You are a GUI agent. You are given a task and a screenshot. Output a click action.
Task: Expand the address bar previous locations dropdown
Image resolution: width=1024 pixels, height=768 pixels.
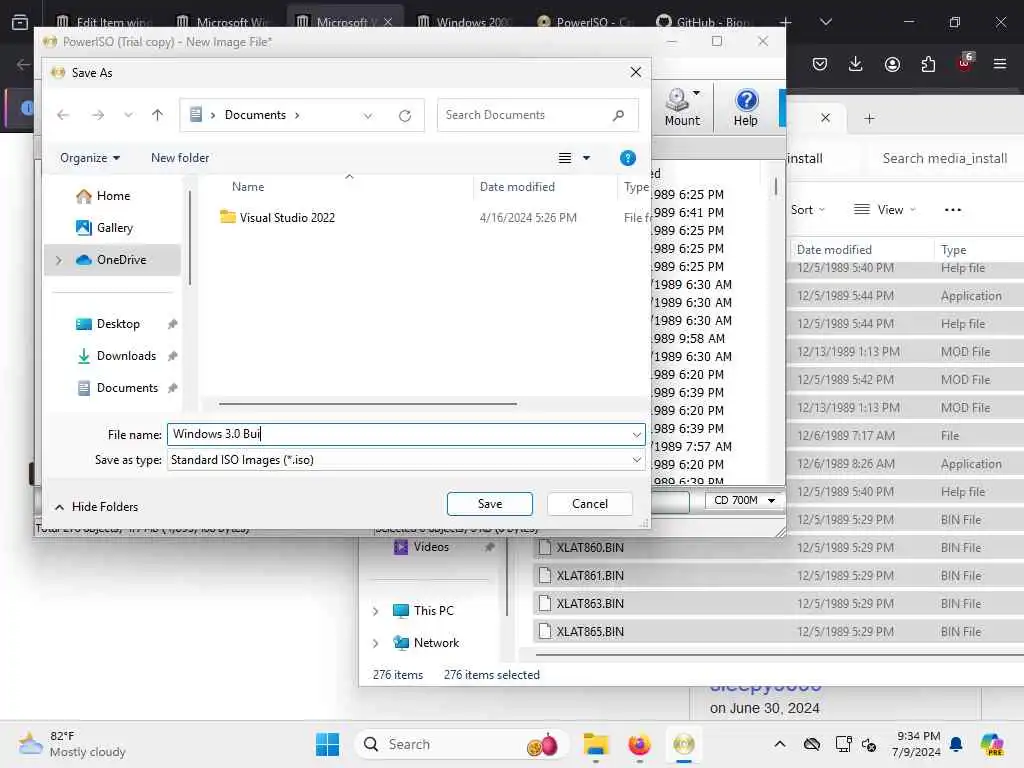368,116
